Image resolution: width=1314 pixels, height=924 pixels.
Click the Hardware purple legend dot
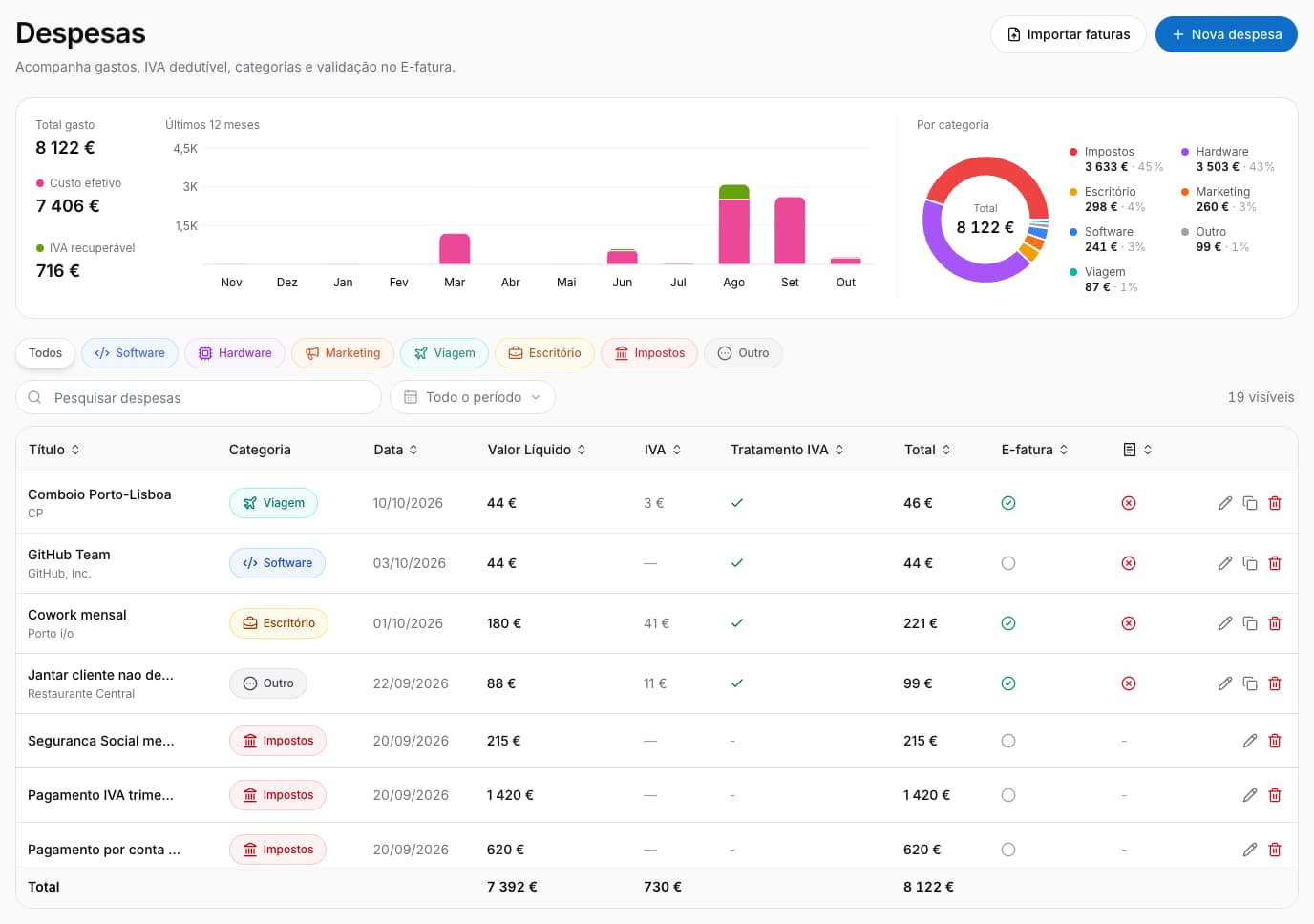pos(1185,152)
